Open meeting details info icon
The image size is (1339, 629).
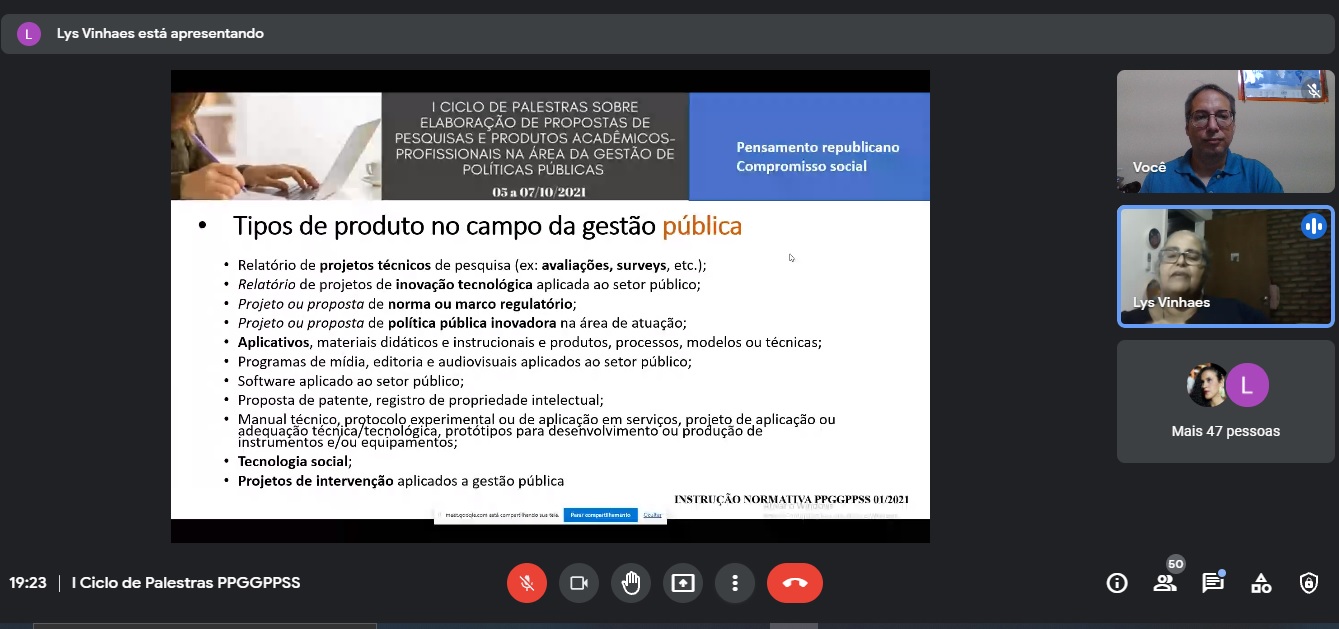1116,582
